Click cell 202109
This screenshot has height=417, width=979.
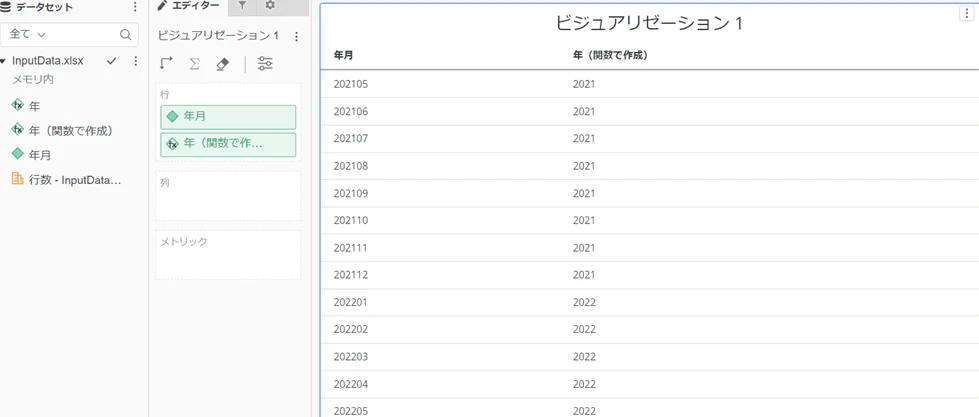[x=351, y=194]
